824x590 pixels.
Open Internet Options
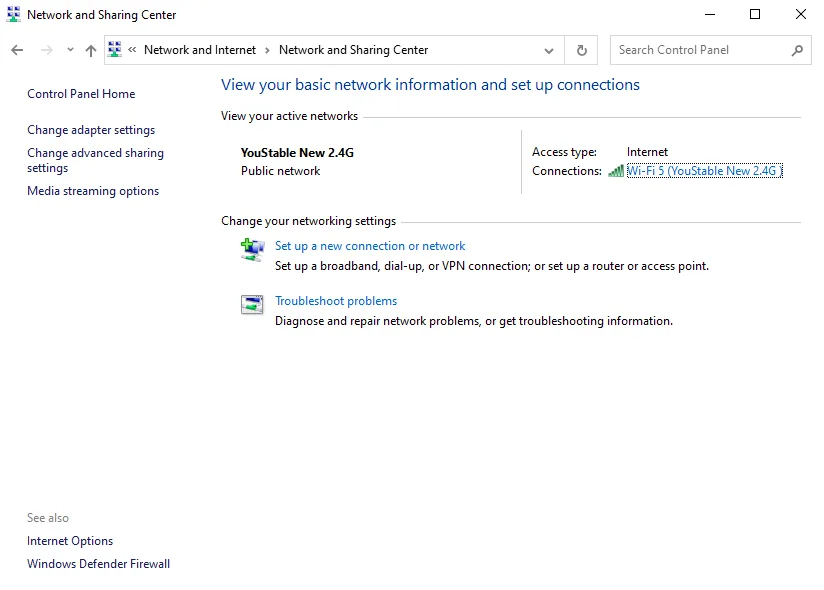[70, 541]
